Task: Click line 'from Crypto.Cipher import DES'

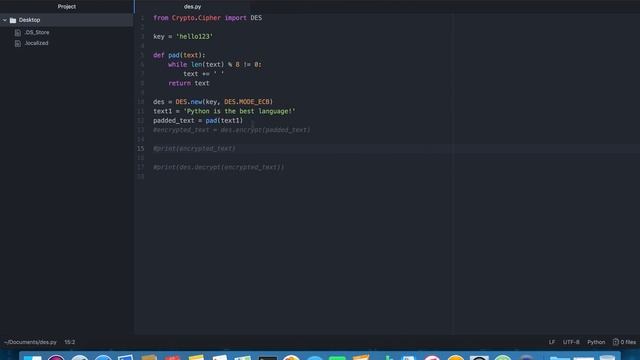Action: click(207, 18)
